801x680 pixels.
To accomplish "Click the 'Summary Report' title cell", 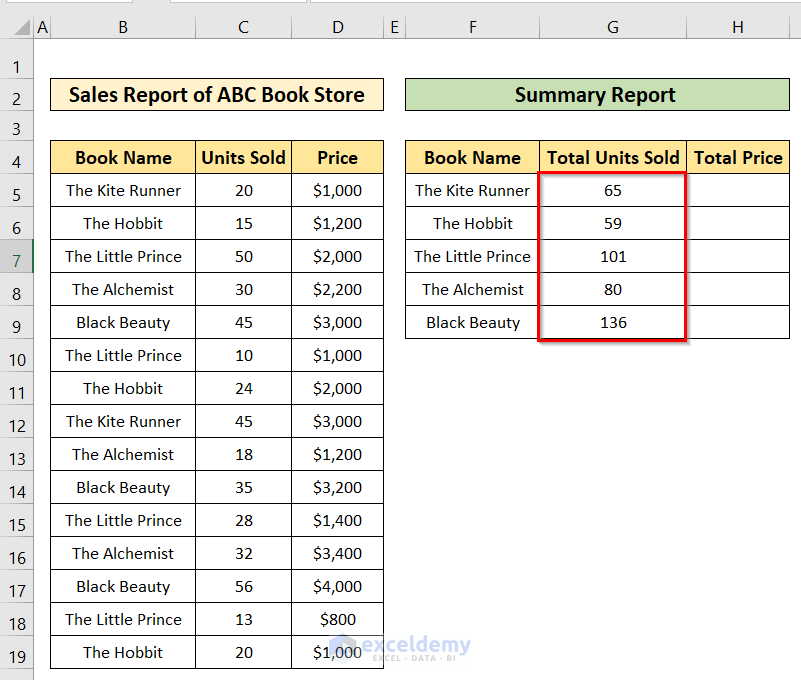I will click(595, 95).
